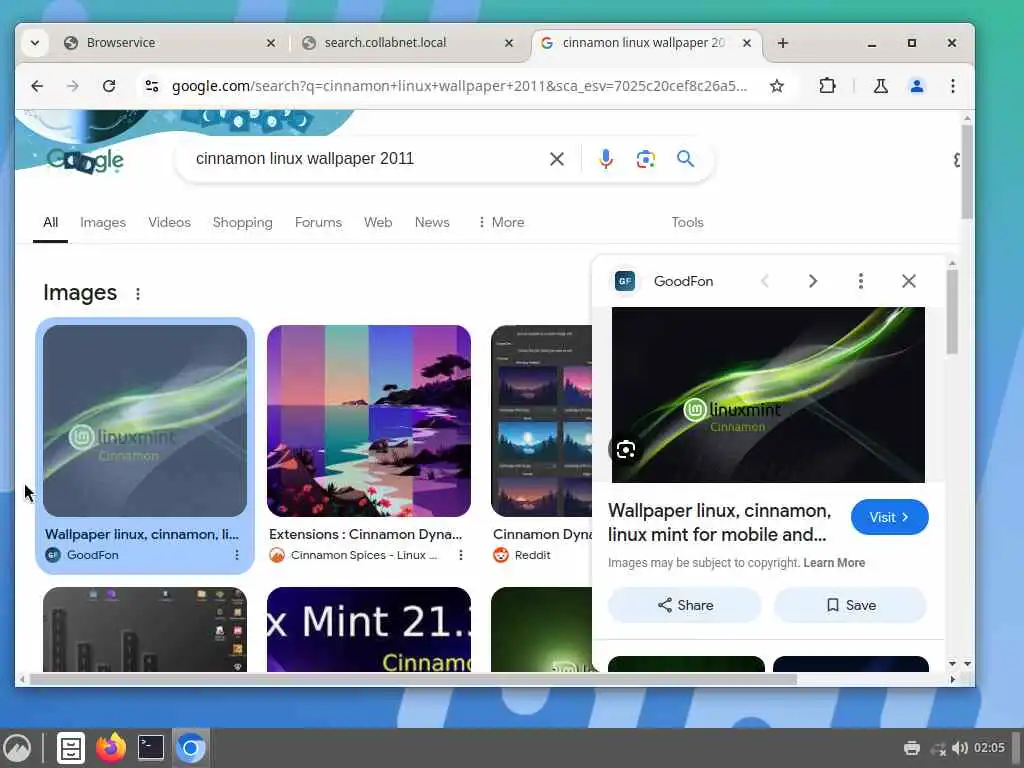Show the previous image in the preview panel

765,281
